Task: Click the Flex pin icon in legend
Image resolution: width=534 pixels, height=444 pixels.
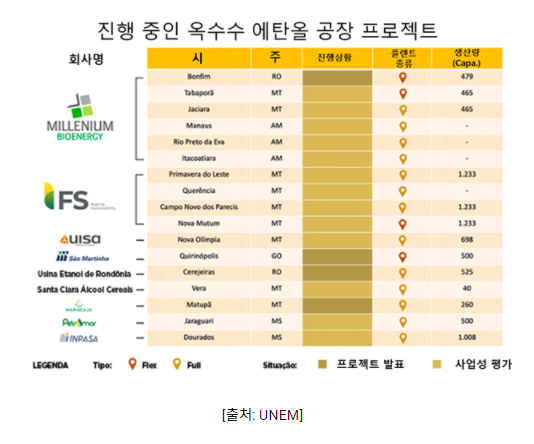Action: point(132,364)
